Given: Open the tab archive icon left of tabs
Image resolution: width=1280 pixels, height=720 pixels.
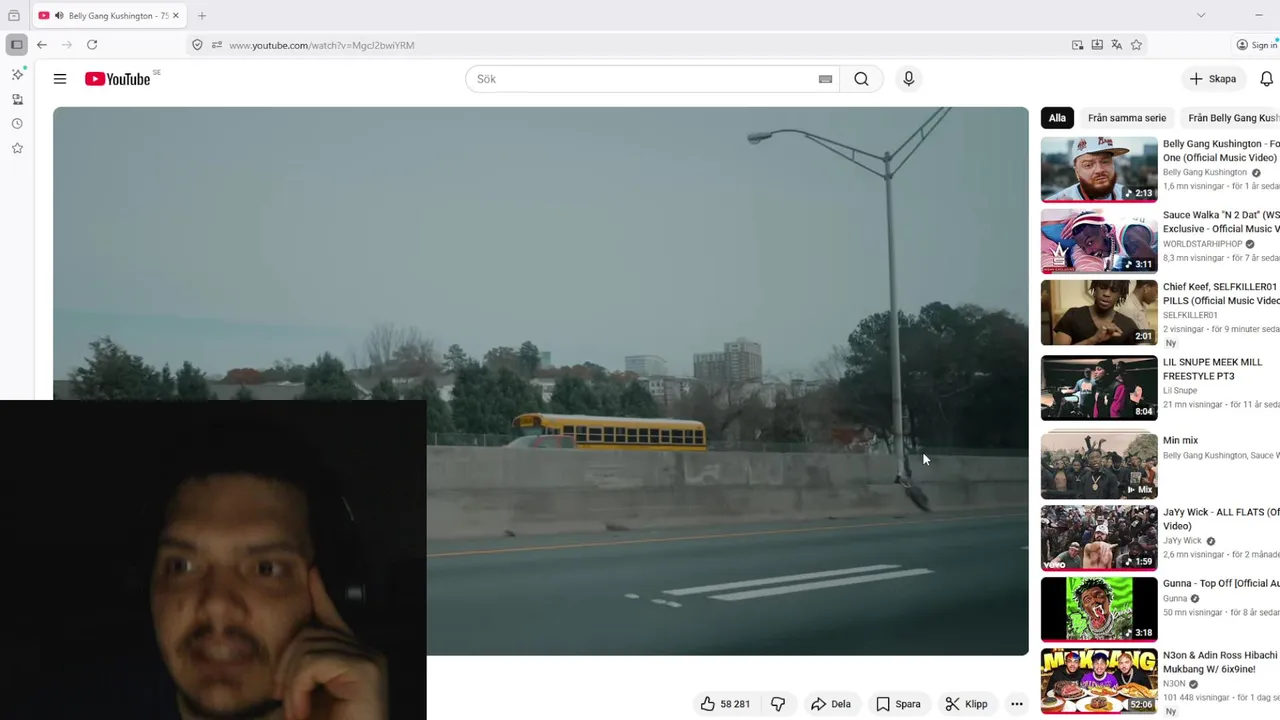Looking at the screenshot, I should click(x=14, y=16).
